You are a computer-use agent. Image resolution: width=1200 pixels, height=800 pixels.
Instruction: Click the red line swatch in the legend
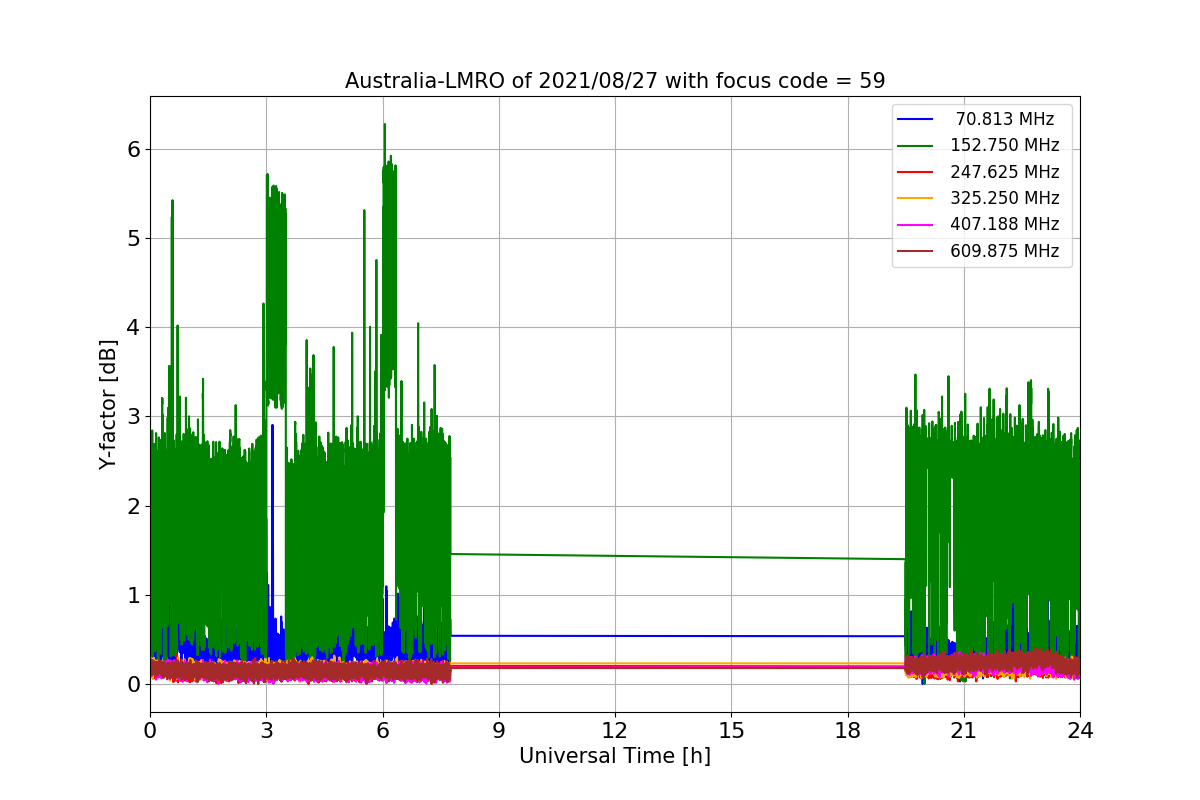915,172
